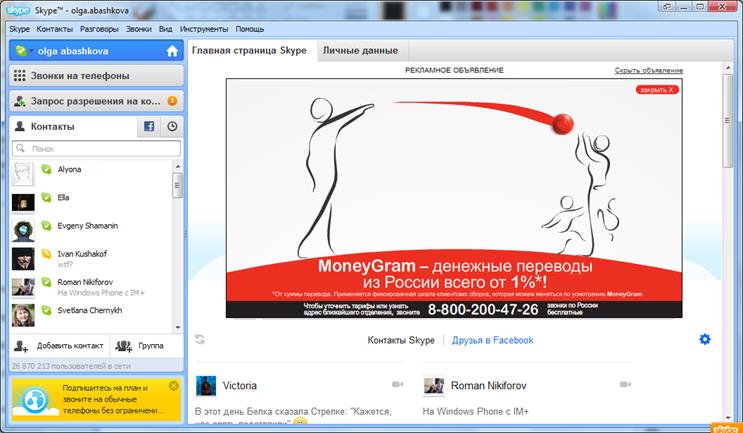Image resolution: width=743 pixels, height=433 pixels.
Task: Click the globe icon in the yellow promo
Action: 35,400
